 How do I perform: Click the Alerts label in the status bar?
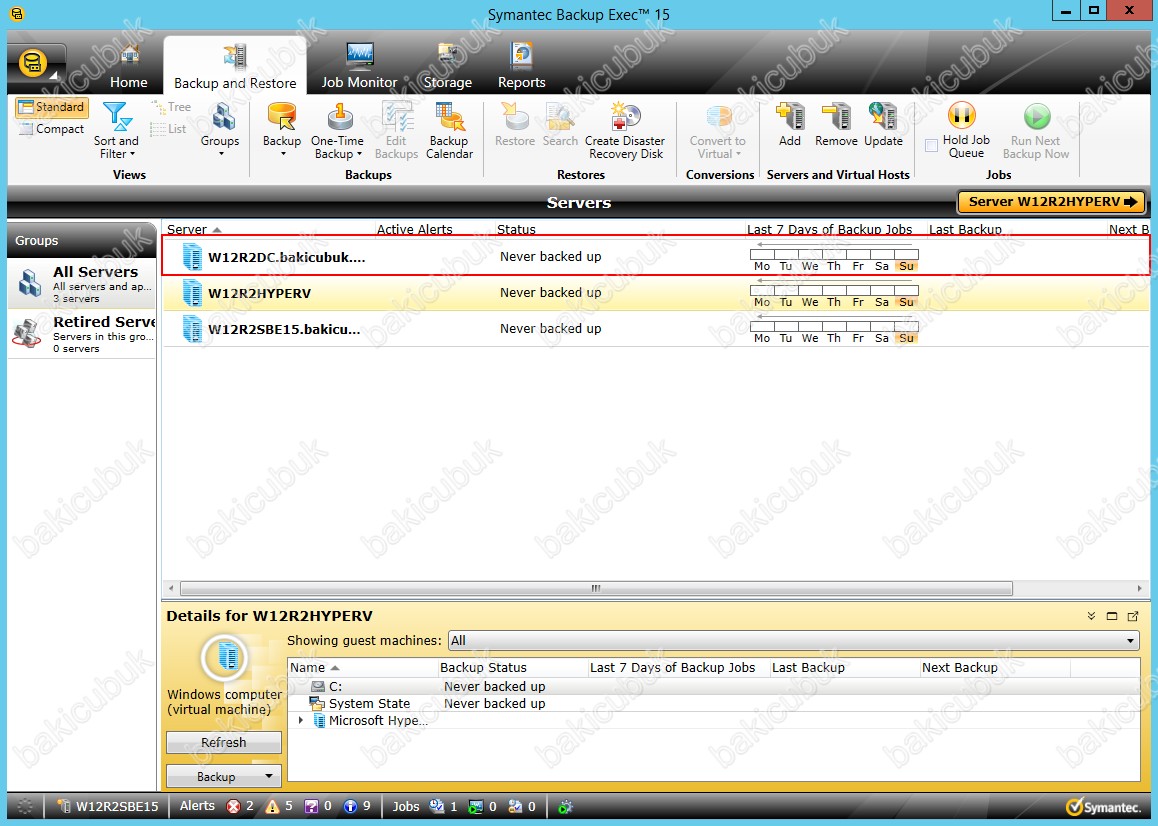click(197, 806)
